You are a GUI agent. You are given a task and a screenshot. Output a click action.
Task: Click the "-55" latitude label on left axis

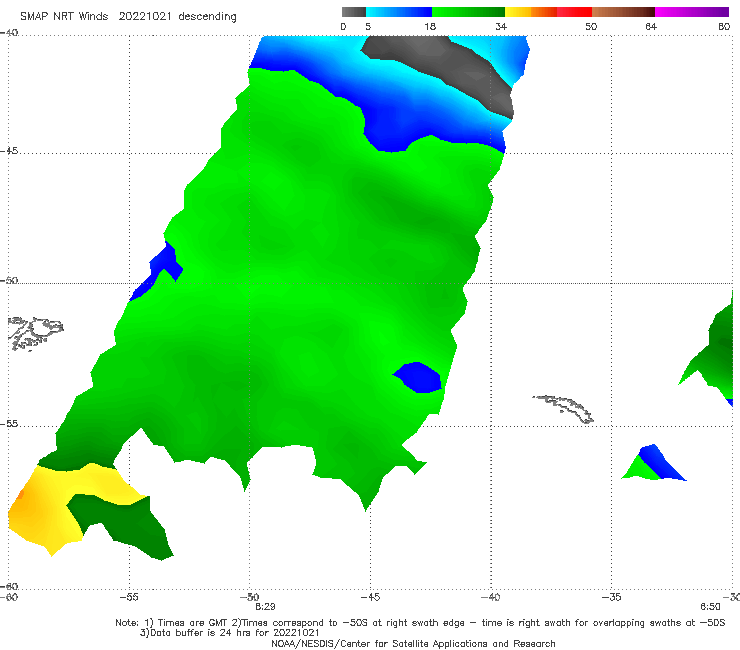(x=9, y=423)
